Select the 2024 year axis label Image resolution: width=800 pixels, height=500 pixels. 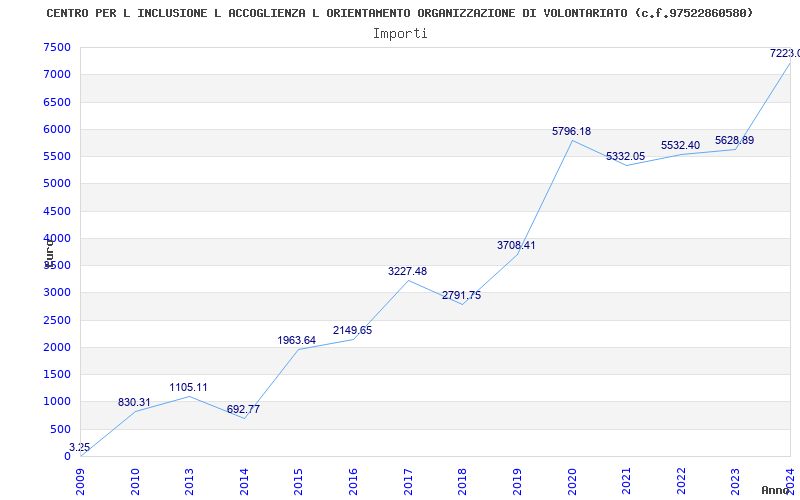[x=790, y=481]
